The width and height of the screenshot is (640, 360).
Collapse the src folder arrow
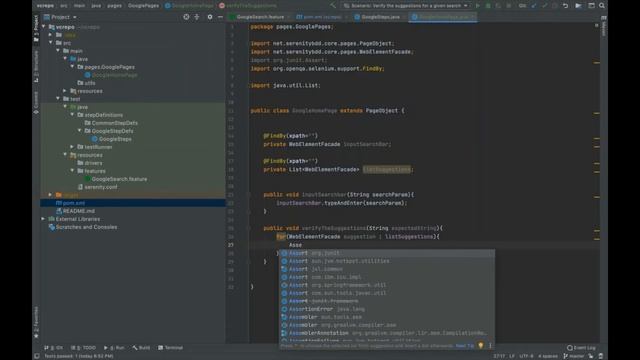click(51, 43)
